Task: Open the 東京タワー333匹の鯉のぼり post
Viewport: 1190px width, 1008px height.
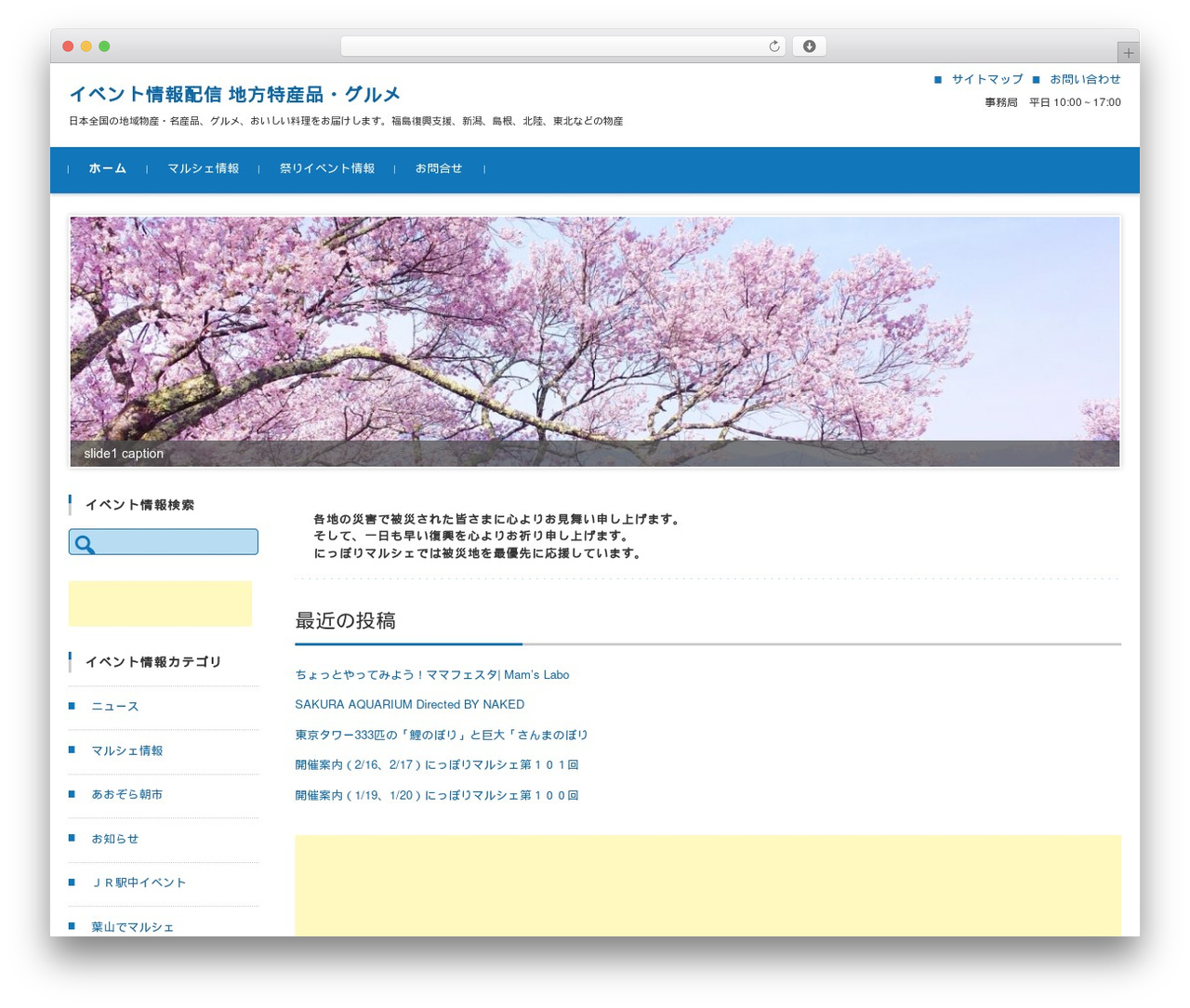Action: [442, 735]
